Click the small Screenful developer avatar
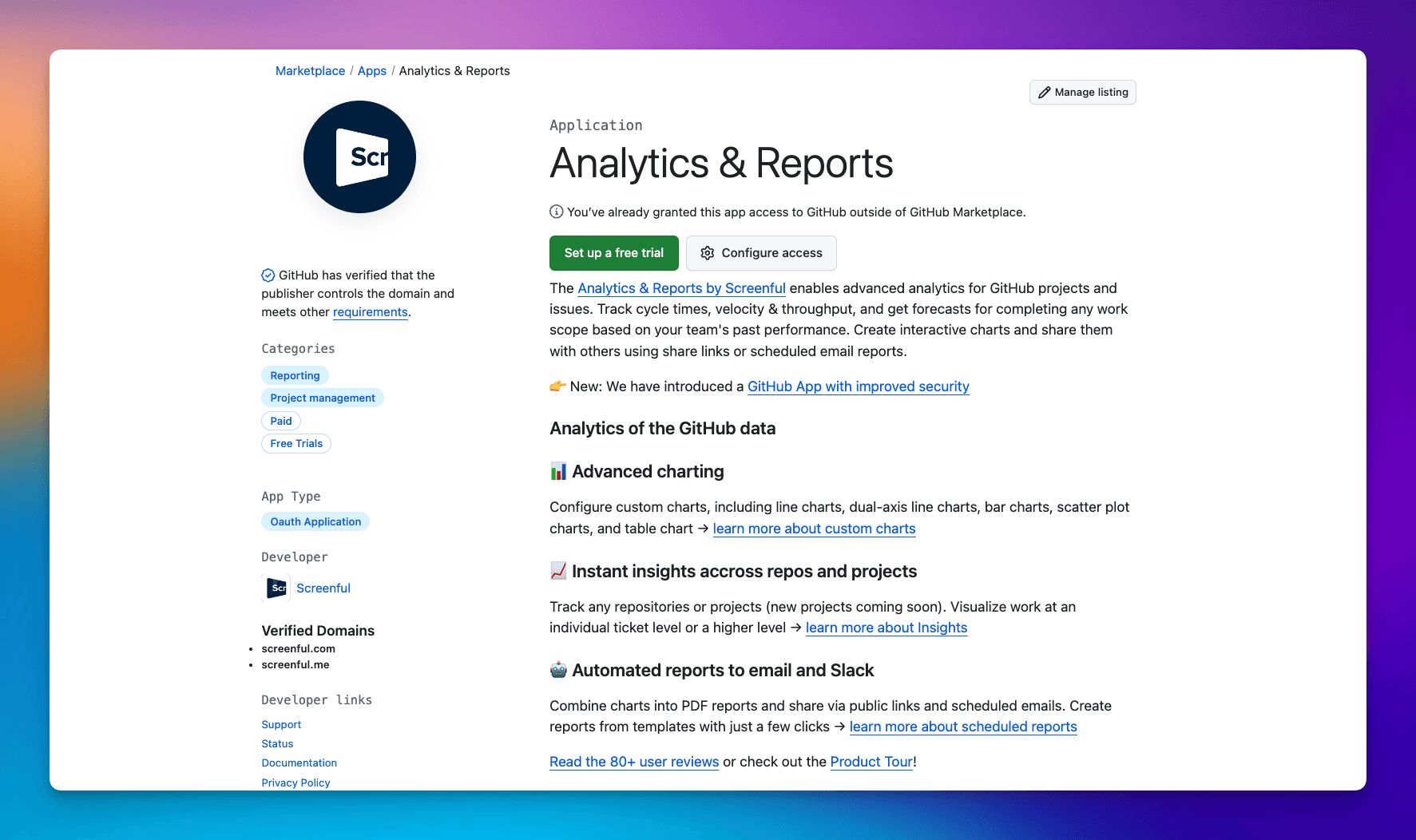The image size is (1416, 840). coord(276,588)
